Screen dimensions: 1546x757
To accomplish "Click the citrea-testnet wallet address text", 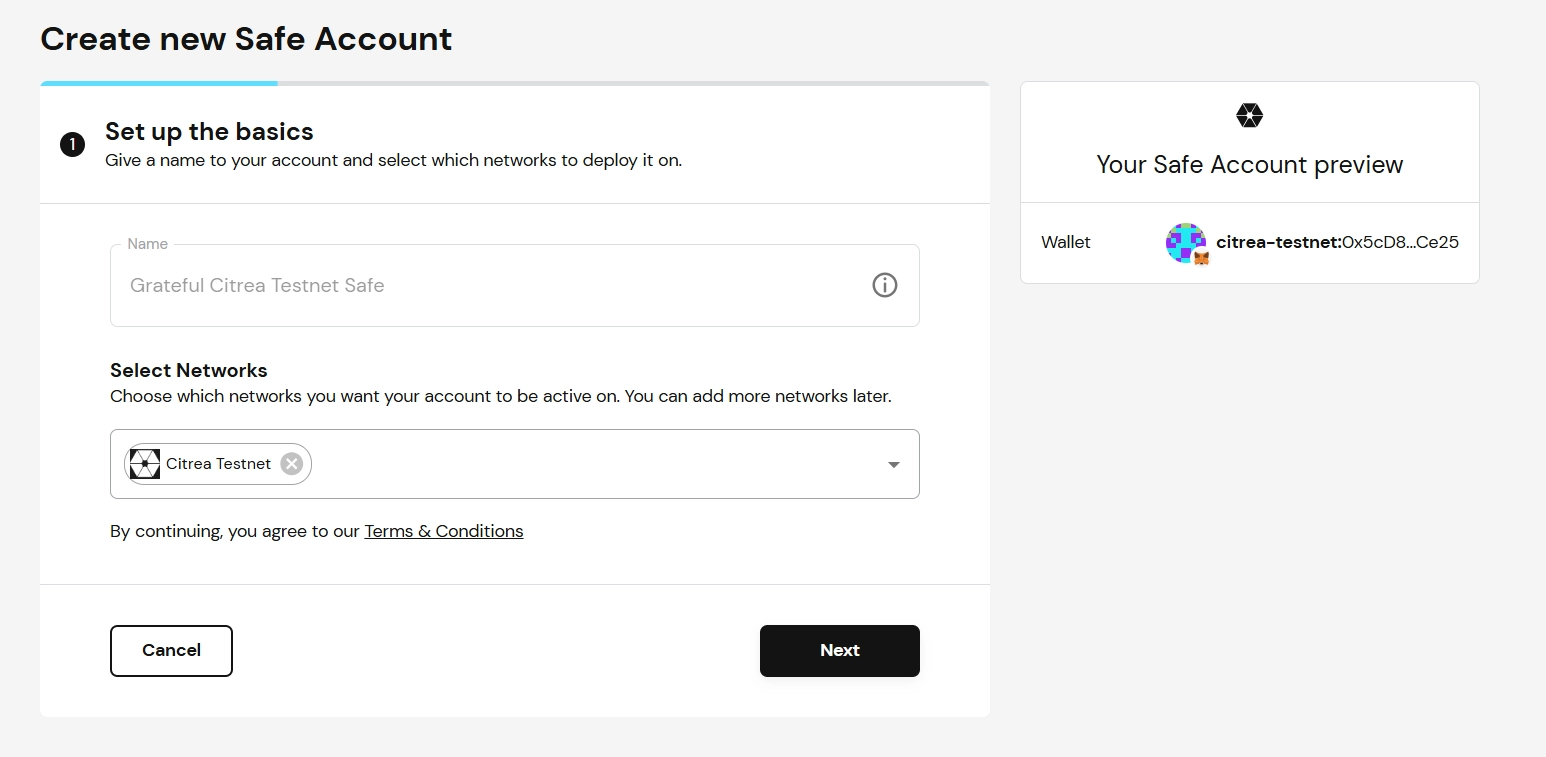I will click(1337, 242).
